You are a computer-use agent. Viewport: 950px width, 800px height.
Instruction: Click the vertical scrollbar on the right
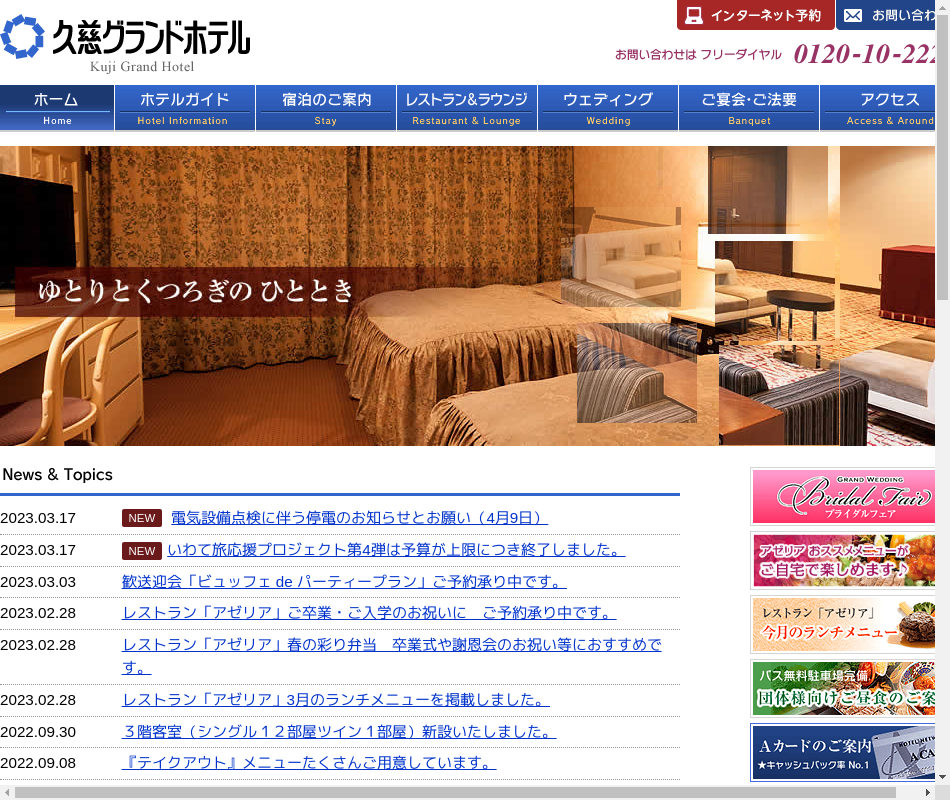pos(942,160)
